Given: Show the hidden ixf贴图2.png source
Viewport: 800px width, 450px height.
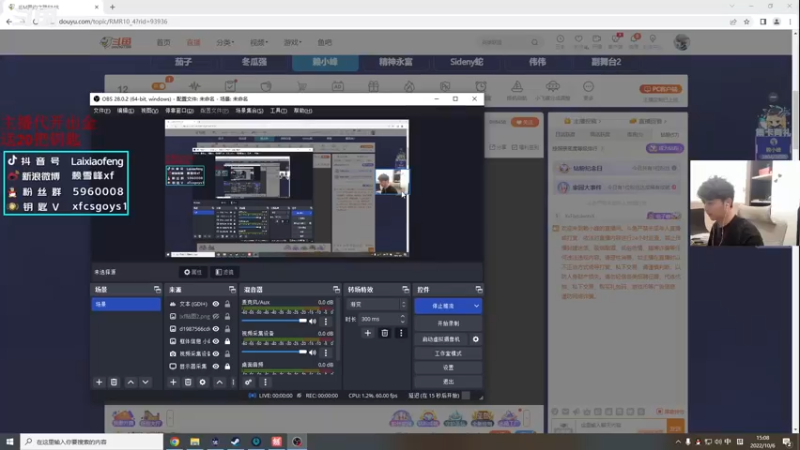Looking at the screenshot, I should coord(216,316).
